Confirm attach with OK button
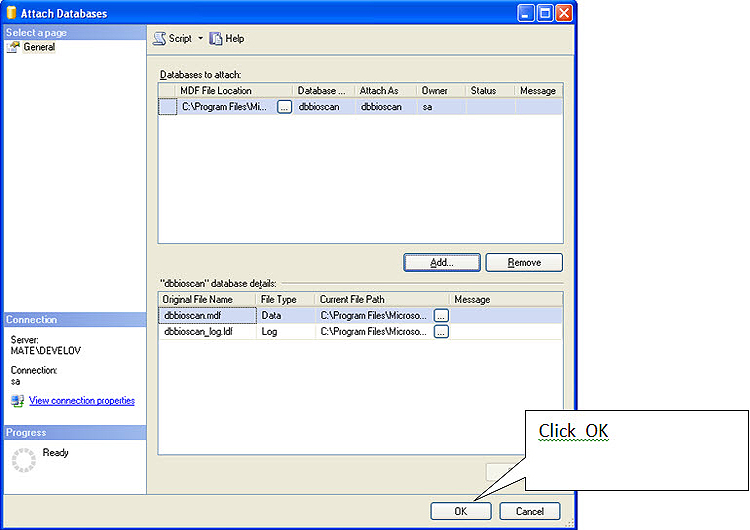This screenshot has width=750, height=530. coord(461,511)
